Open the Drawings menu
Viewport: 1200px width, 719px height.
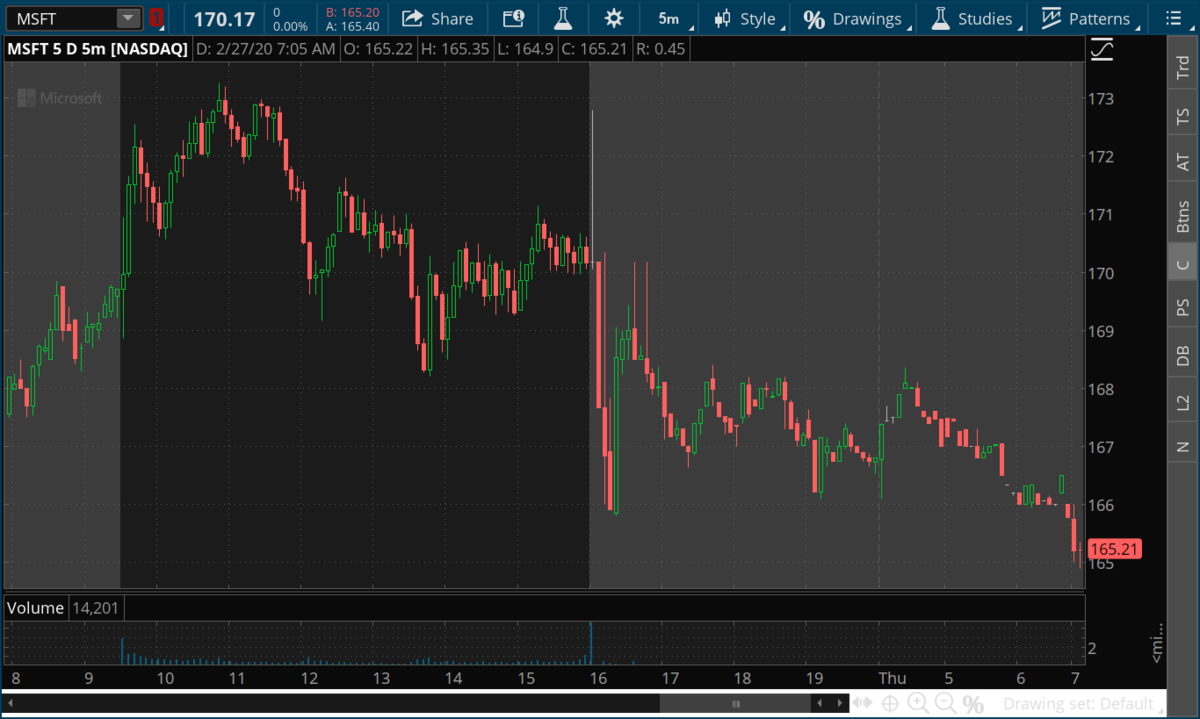point(853,18)
